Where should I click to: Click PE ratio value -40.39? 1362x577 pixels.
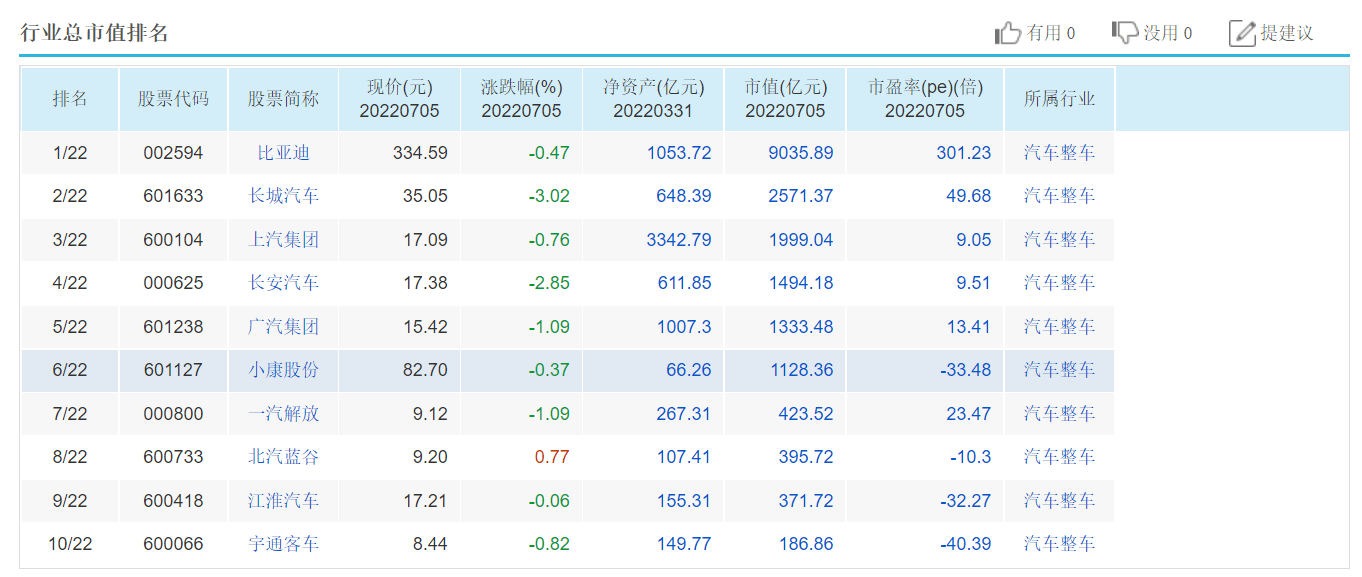966,544
